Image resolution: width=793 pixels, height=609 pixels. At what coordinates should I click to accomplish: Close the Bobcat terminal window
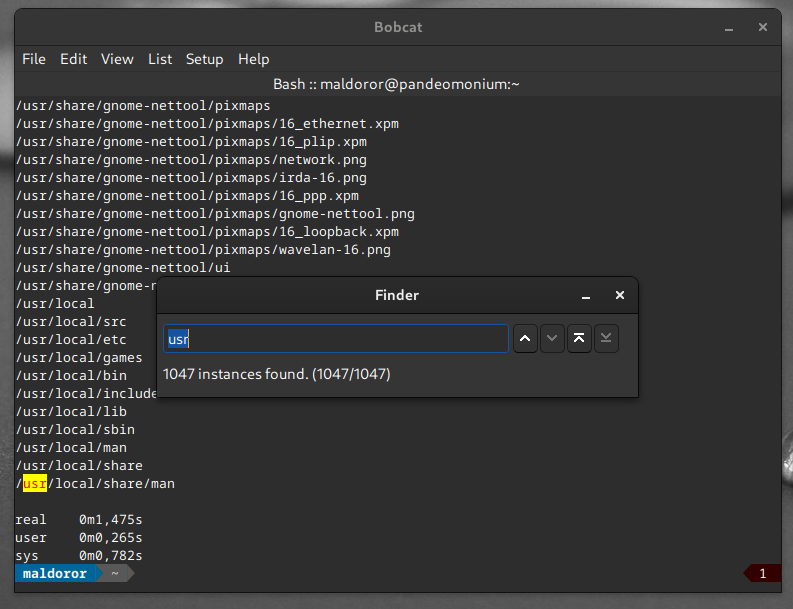(765, 28)
